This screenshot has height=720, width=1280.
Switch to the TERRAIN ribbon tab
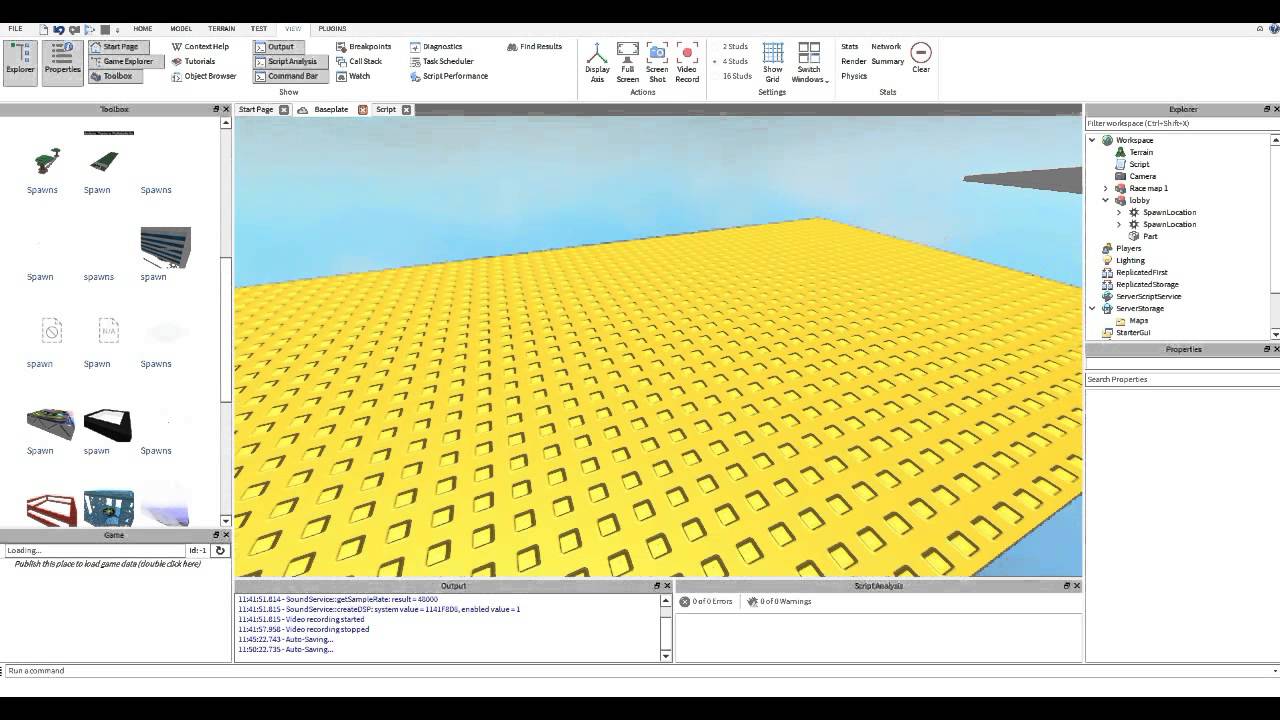coord(222,29)
